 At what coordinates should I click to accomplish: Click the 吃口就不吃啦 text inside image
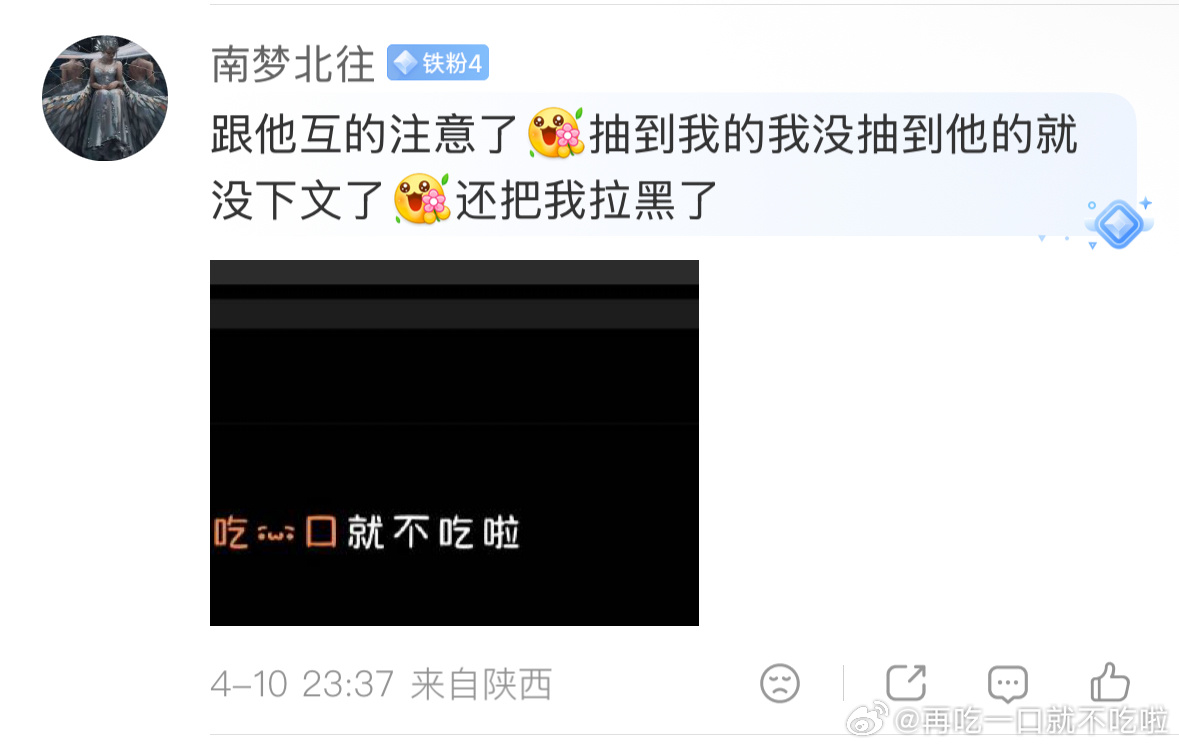(366, 532)
